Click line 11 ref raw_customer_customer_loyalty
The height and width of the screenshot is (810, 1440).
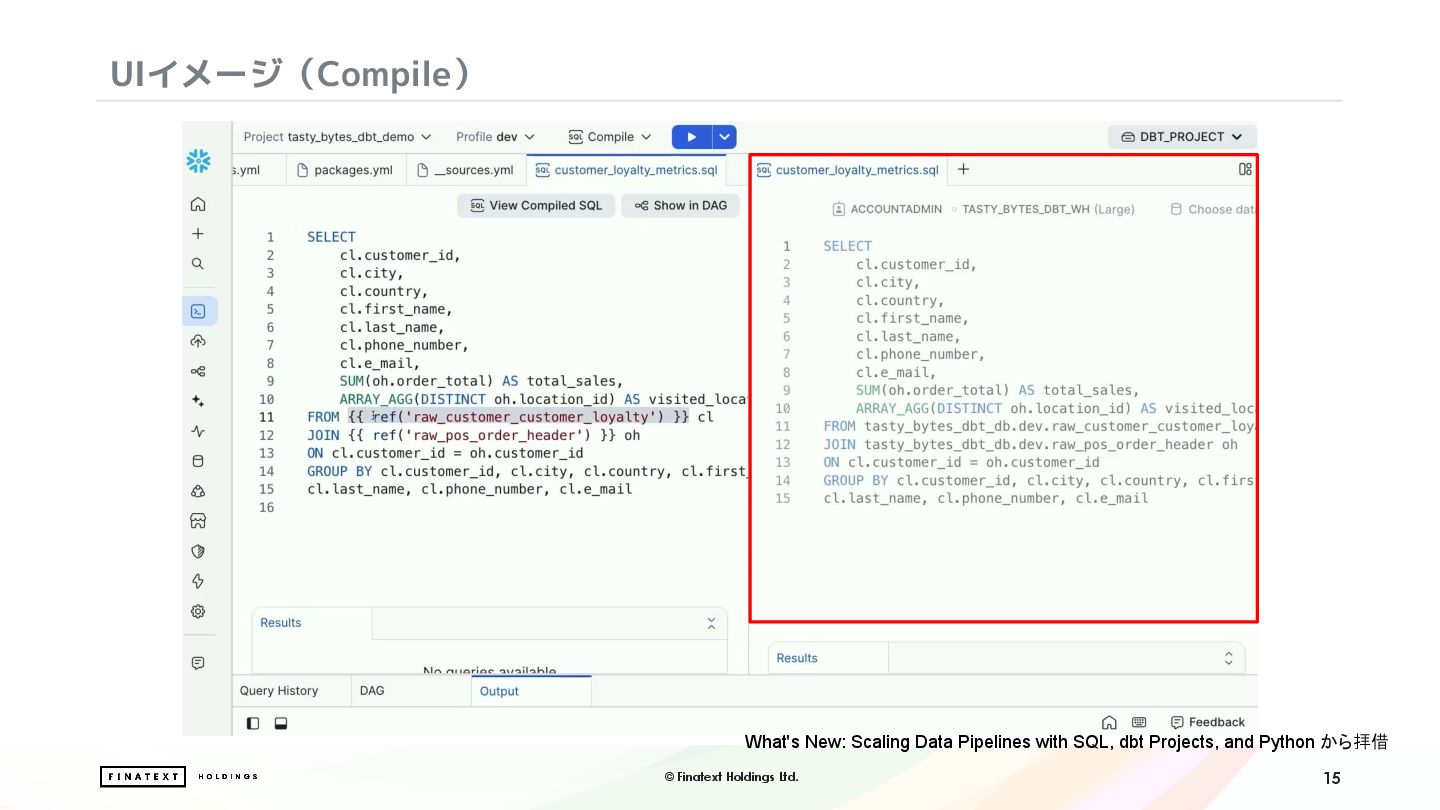[518, 417]
